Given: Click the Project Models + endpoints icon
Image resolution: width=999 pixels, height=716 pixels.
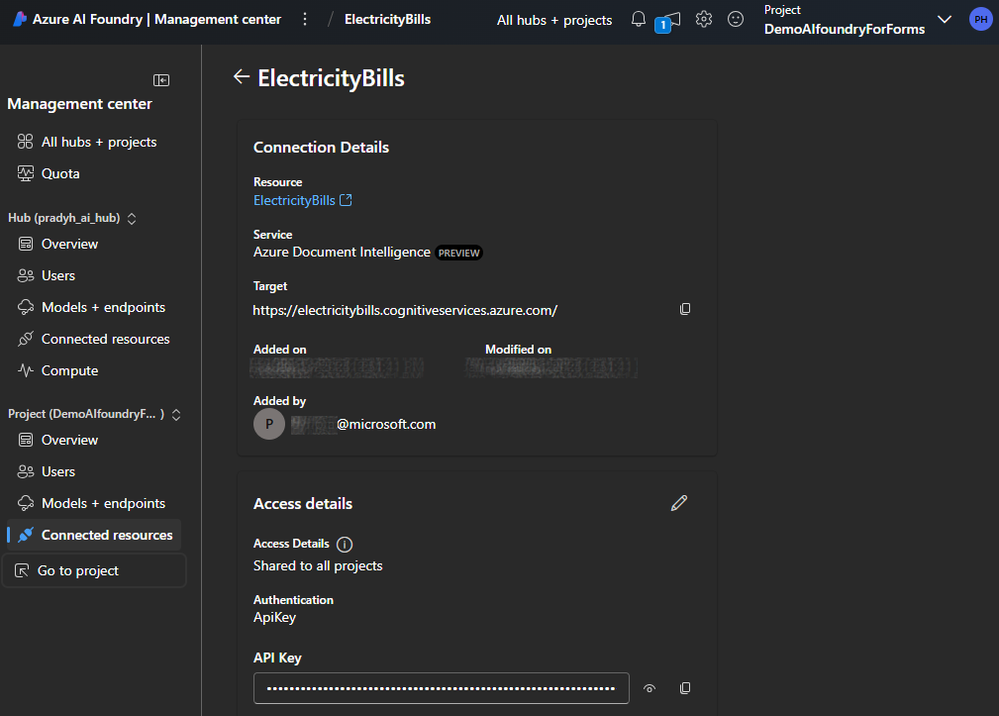Looking at the screenshot, I should pos(25,503).
